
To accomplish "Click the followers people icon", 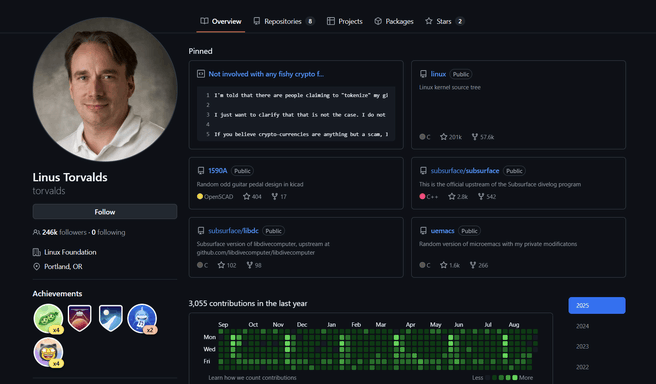I will [x=36, y=232].
